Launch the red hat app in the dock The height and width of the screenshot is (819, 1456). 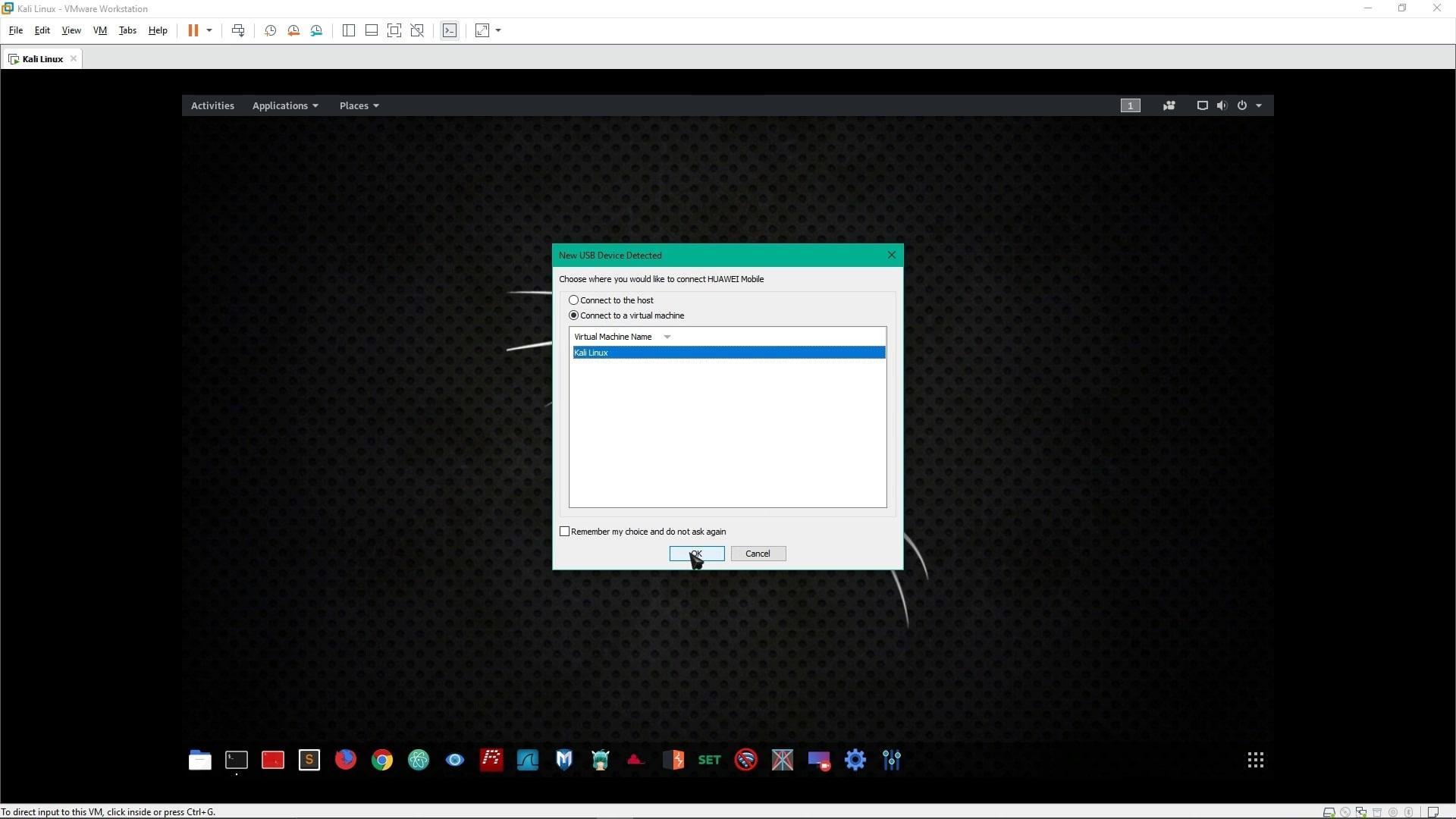click(637, 760)
